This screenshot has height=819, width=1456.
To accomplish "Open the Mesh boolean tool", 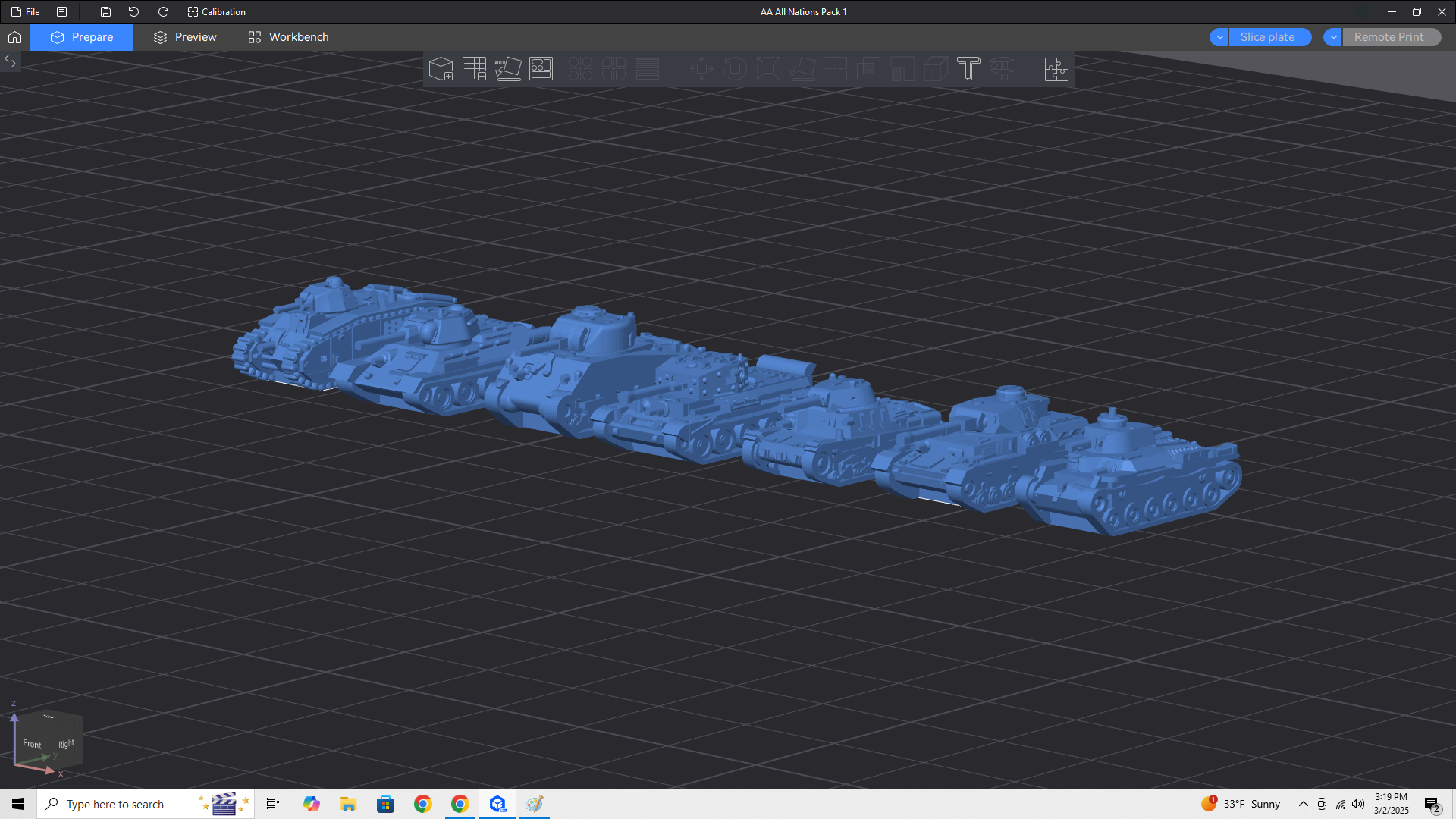I will click(x=868, y=69).
